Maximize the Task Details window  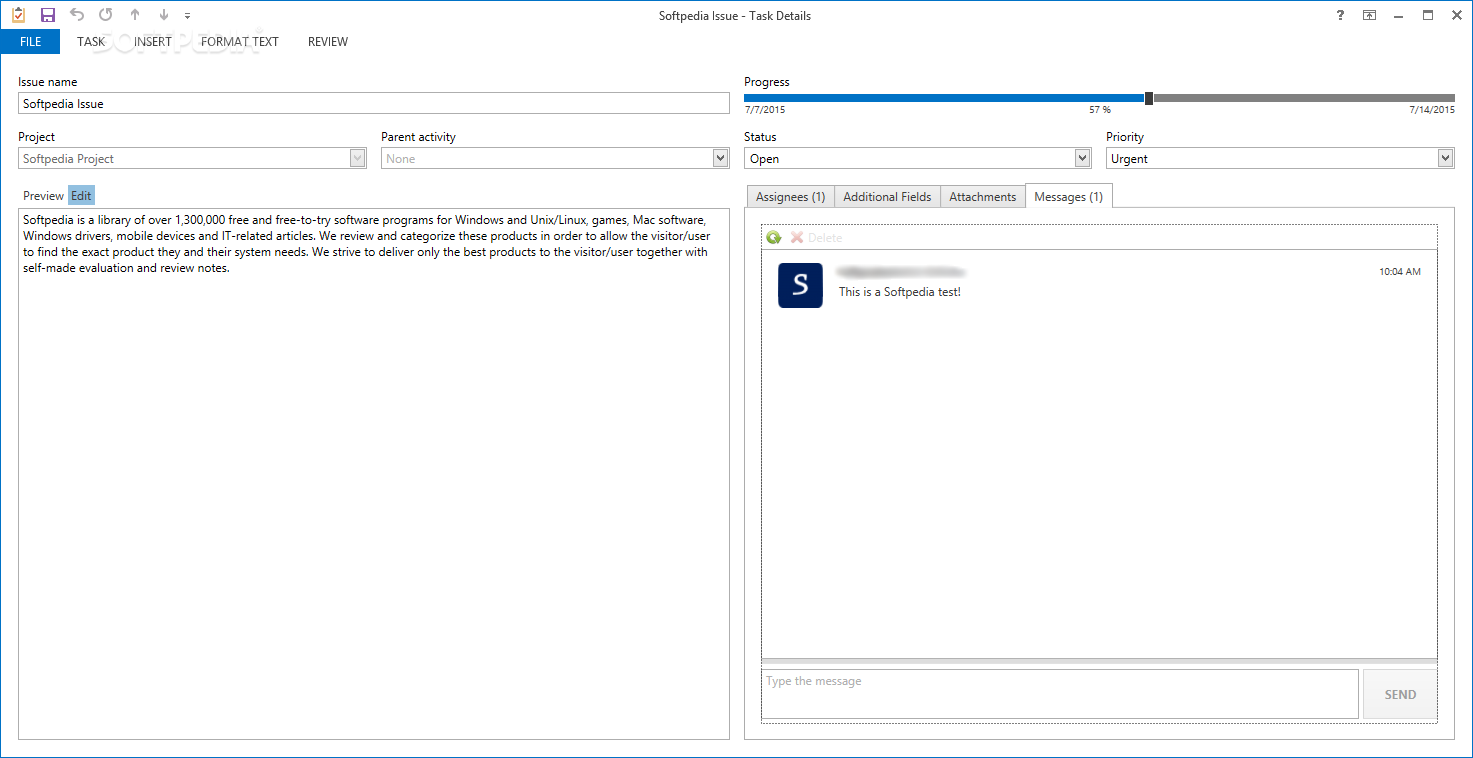click(1428, 15)
